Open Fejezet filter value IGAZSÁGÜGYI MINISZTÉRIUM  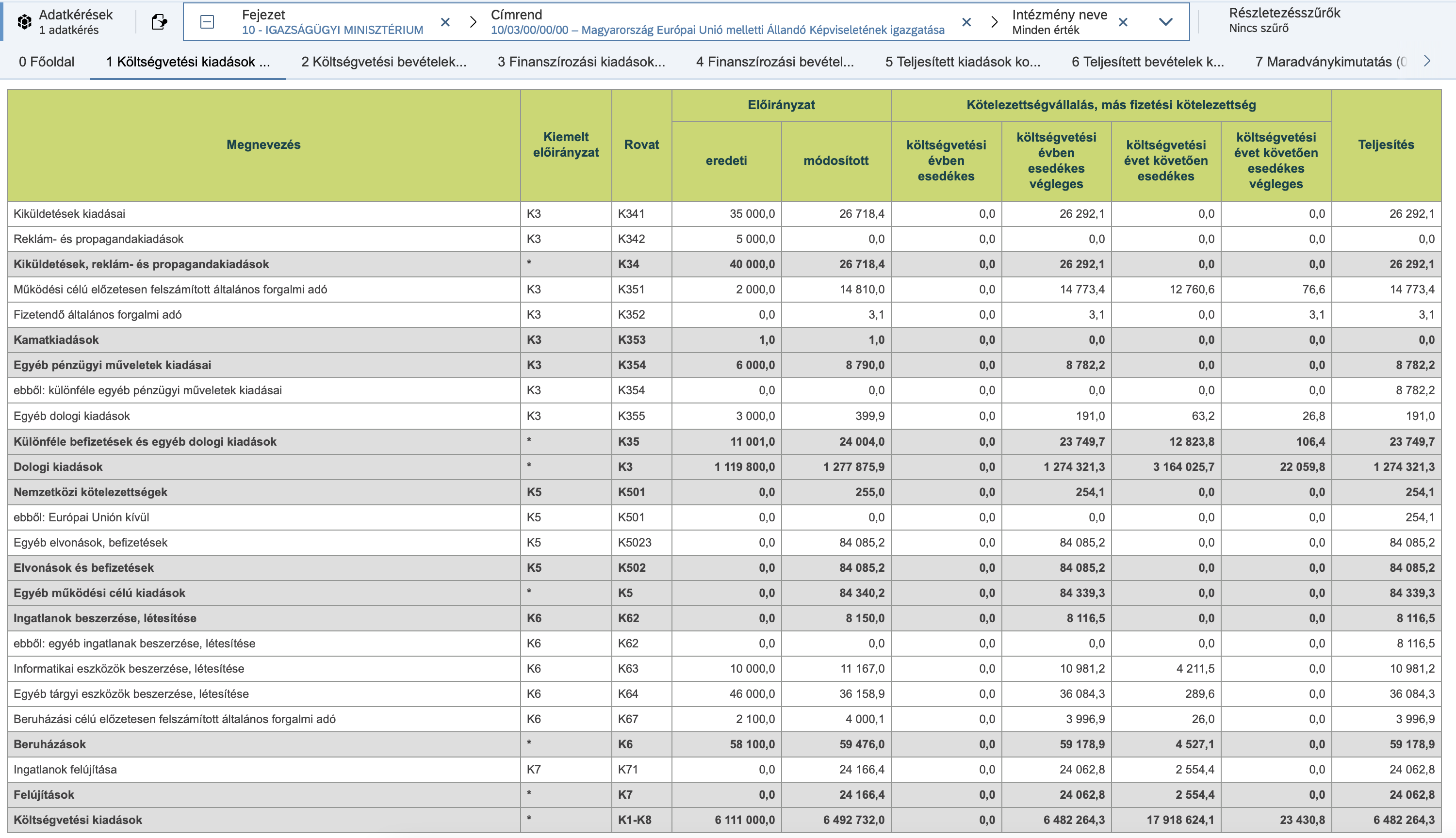tap(332, 30)
